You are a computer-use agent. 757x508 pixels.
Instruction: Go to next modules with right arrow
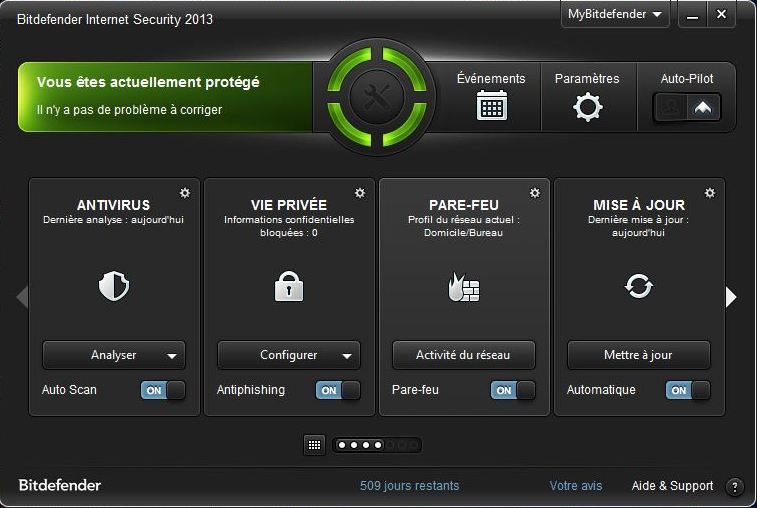(x=731, y=296)
